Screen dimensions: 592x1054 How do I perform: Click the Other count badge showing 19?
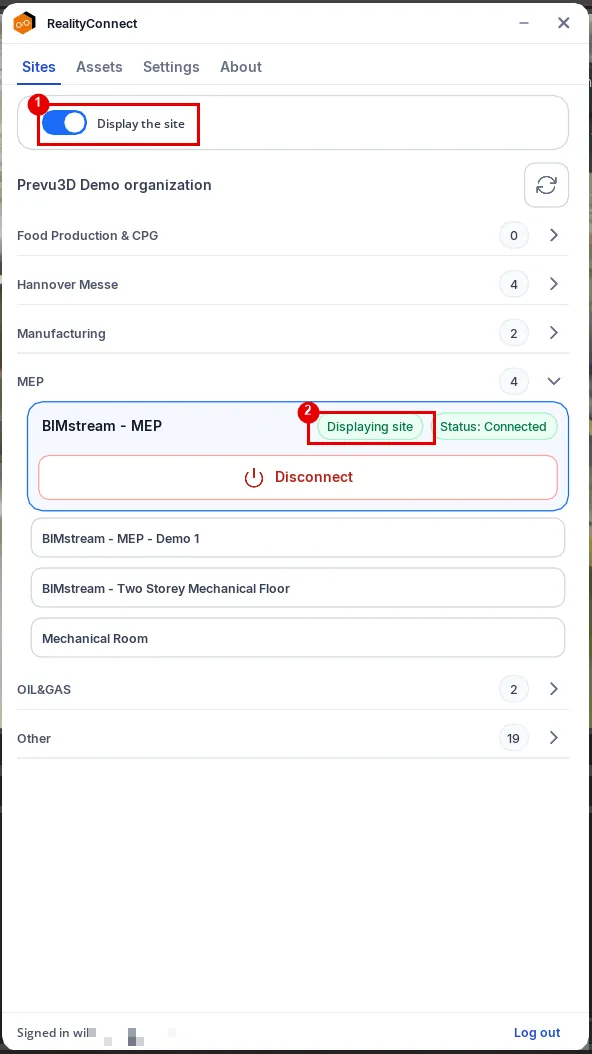coord(514,738)
